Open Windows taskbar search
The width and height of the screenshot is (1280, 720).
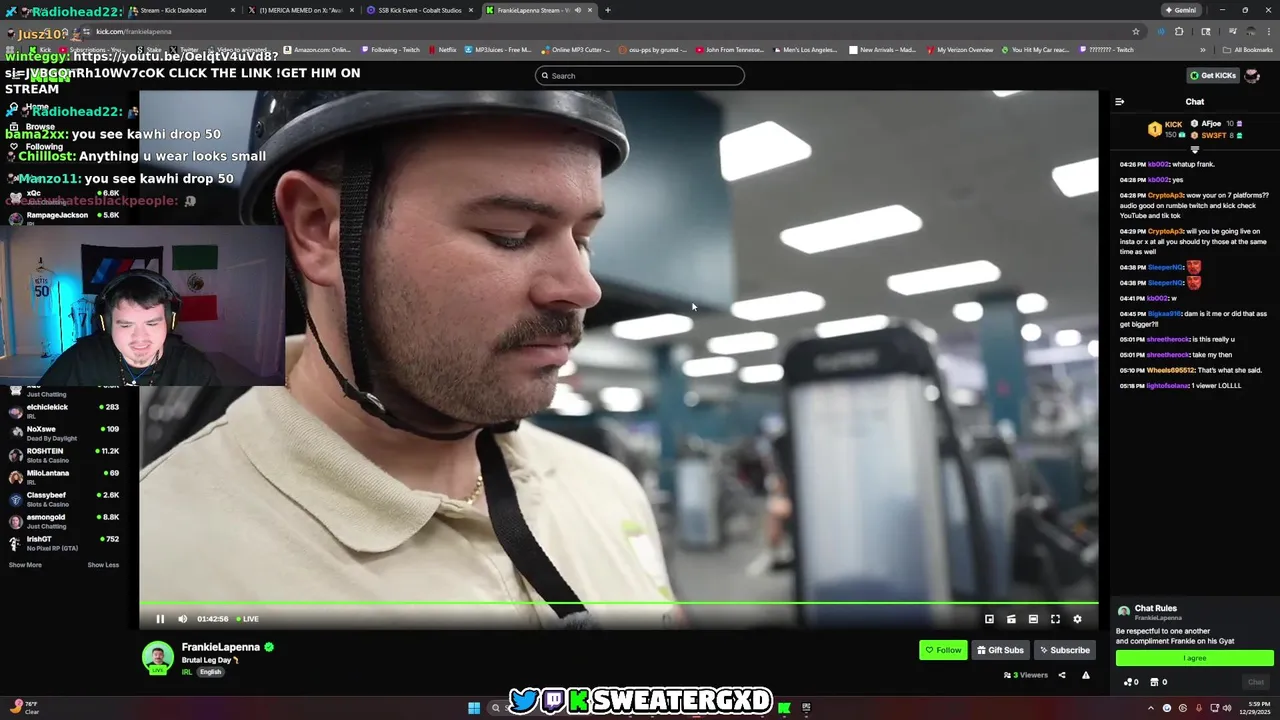pyautogui.click(x=495, y=708)
